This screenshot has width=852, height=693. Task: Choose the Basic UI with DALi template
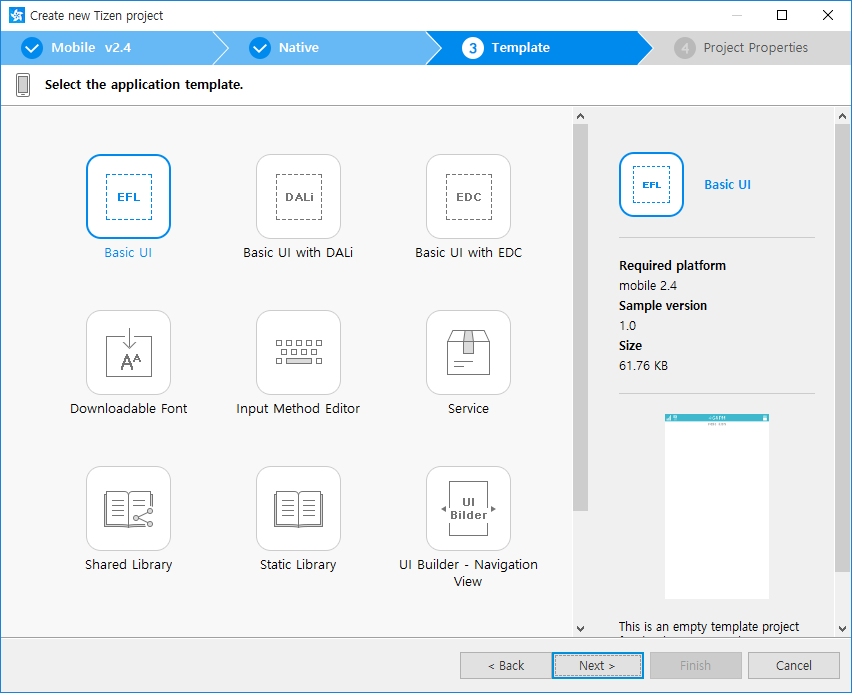[298, 196]
